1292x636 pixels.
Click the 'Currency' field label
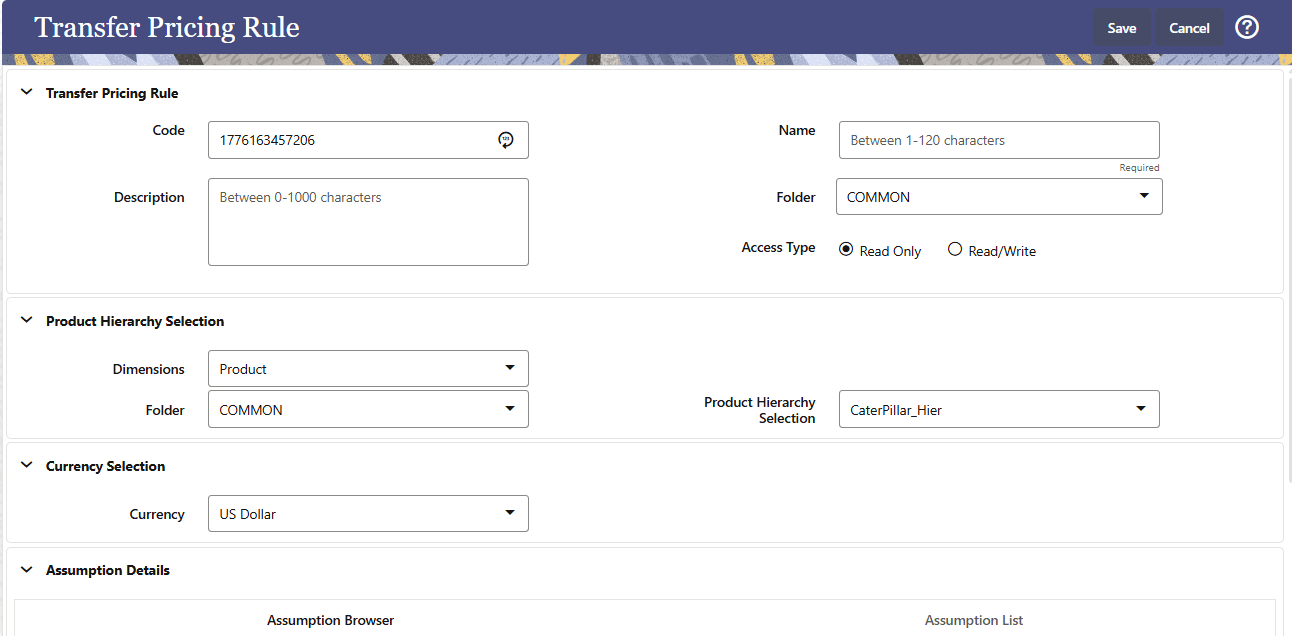157,514
